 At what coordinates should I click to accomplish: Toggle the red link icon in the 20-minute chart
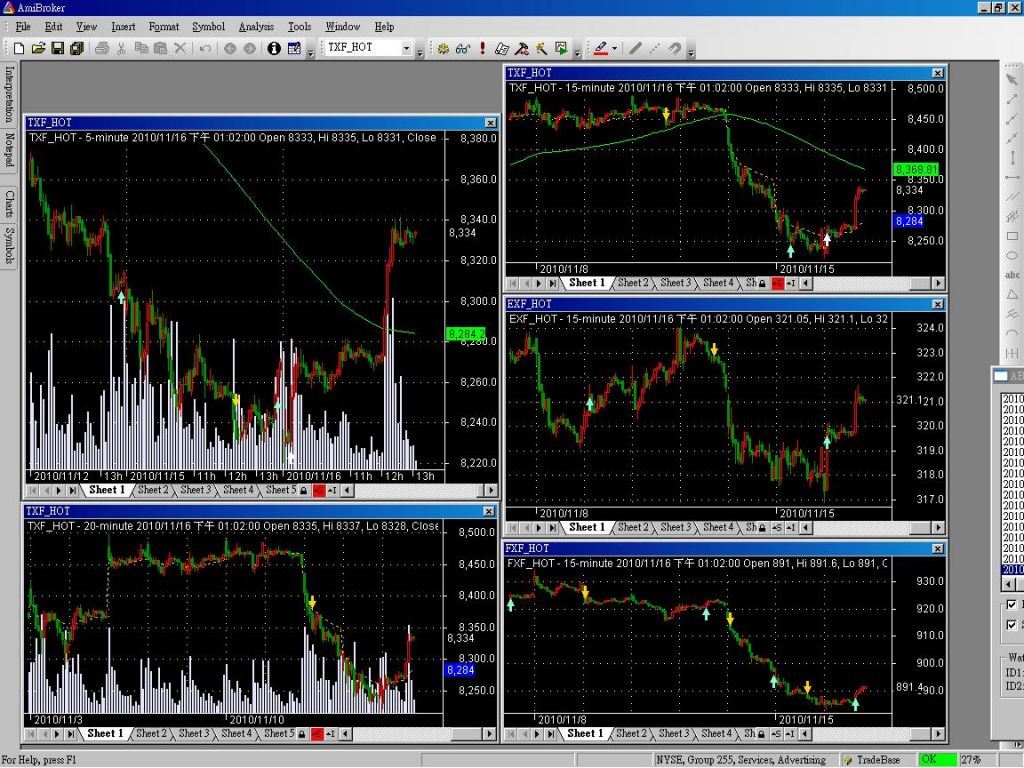[x=317, y=734]
